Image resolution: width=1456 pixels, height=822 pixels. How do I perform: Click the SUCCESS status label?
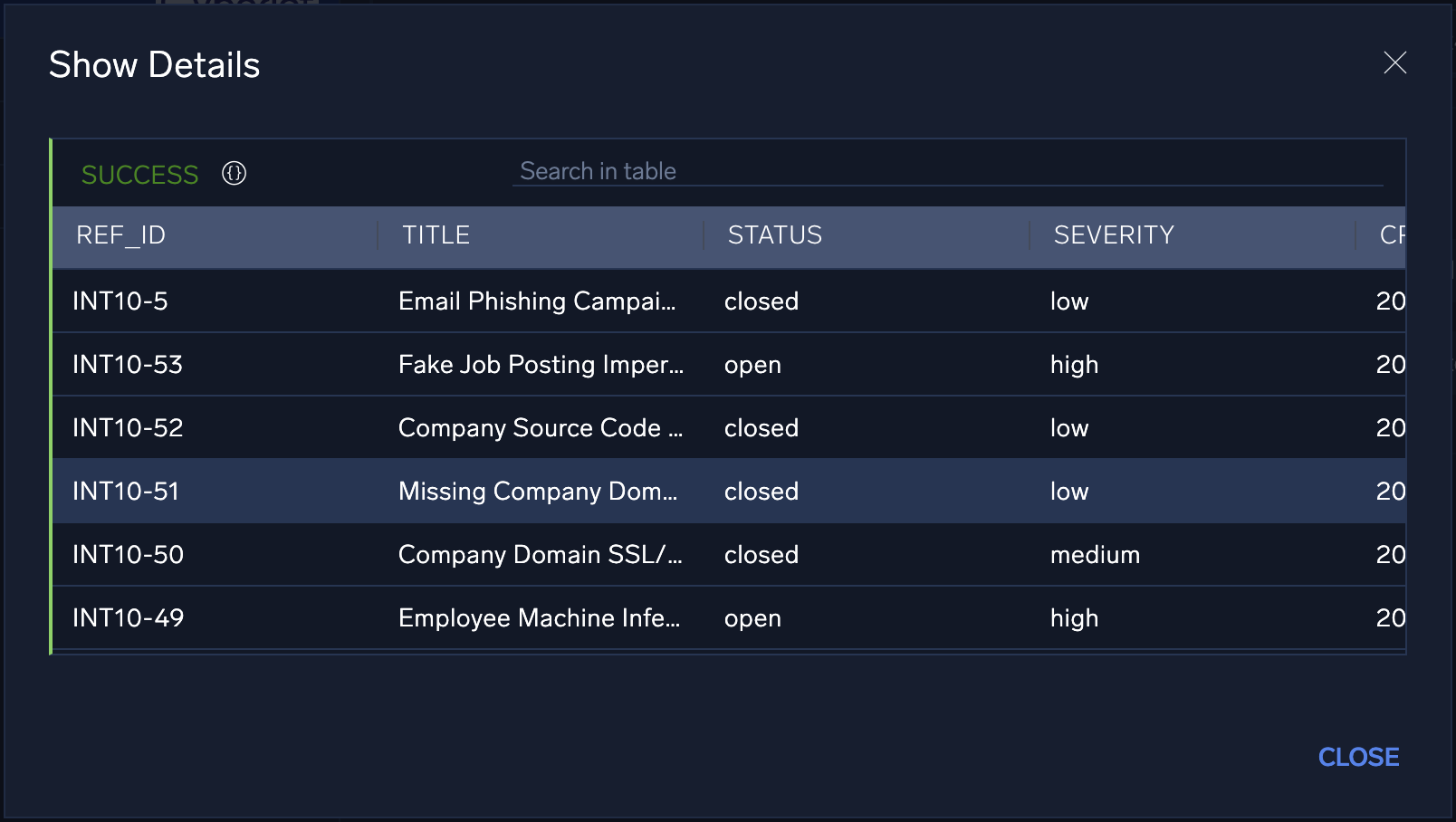coord(139,175)
